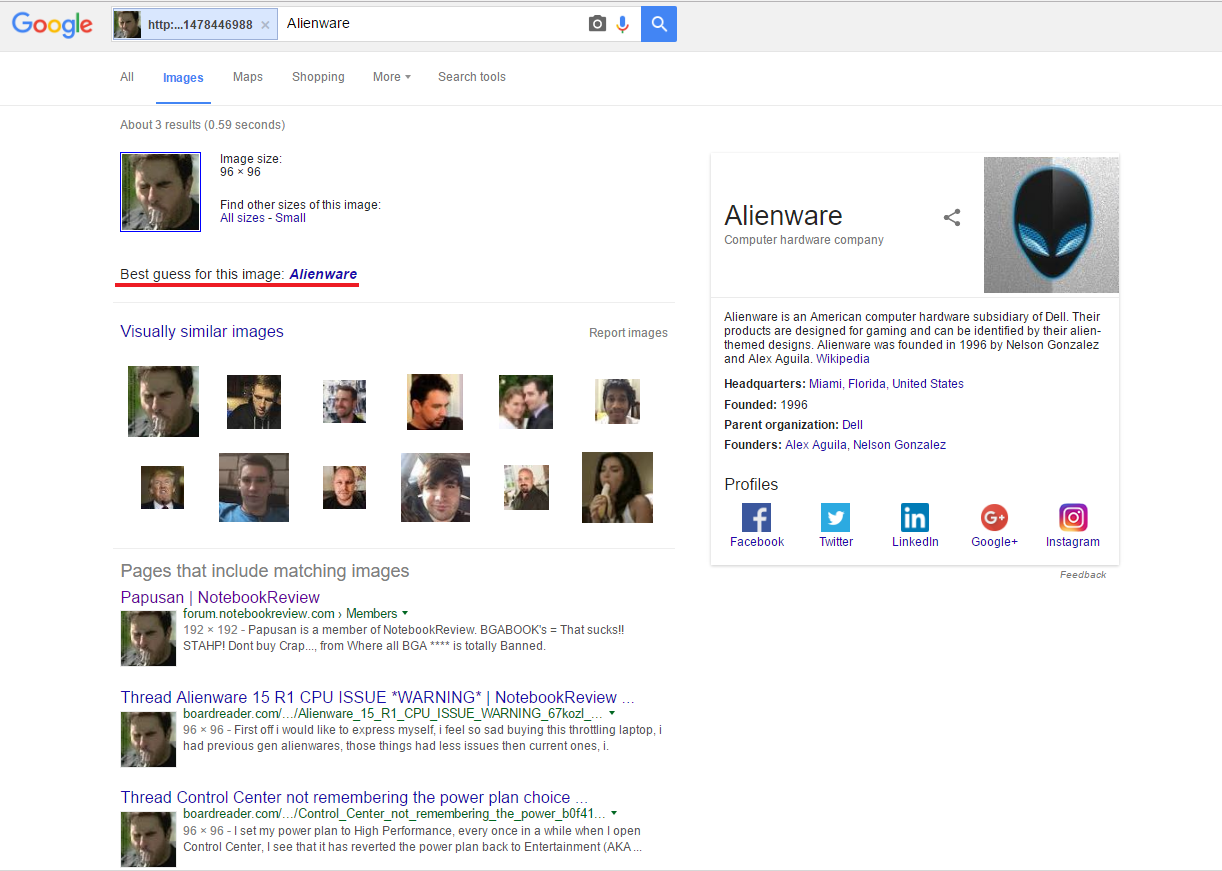Expand options arrow for Alienware_15_R1_CPU_ISSUE boardreader URL
Viewport: 1222px width, 871px height.
point(612,714)
